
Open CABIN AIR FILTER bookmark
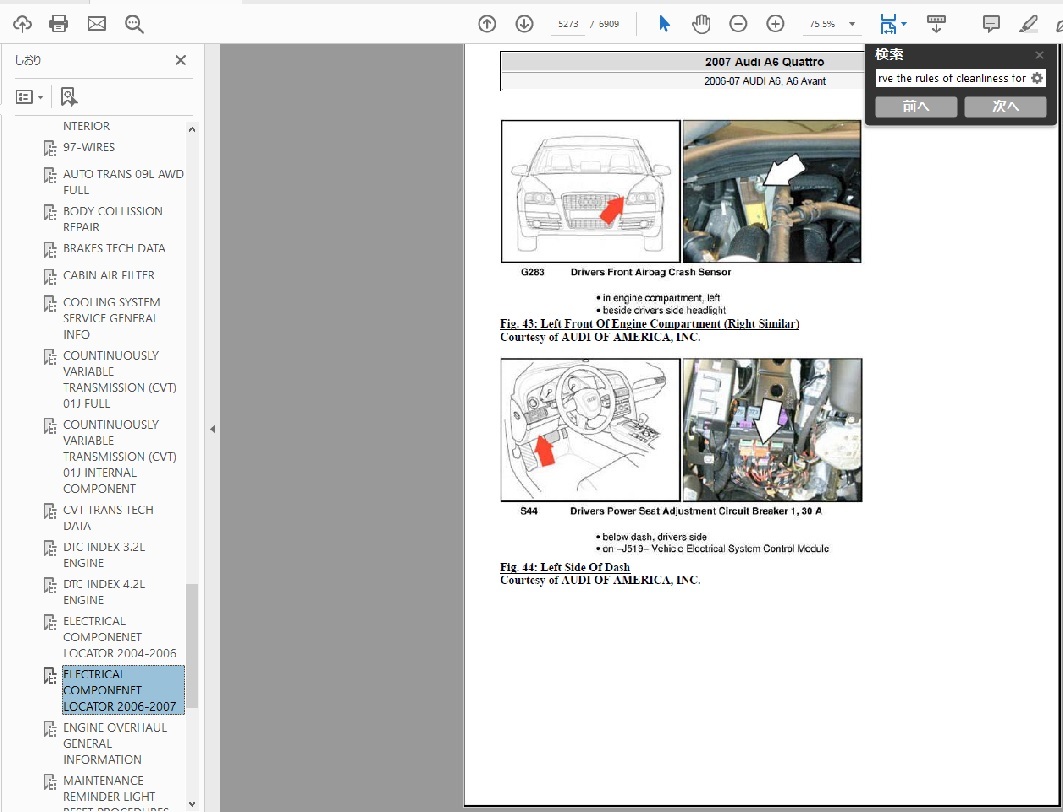tap(108, 275)
